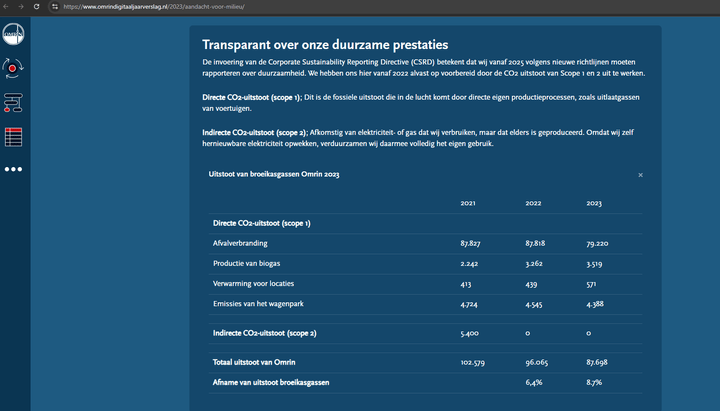Click the total 2021 value 102.579
Image resolution: width=720 pixels, height=411 pixels.
pos(472,362)
